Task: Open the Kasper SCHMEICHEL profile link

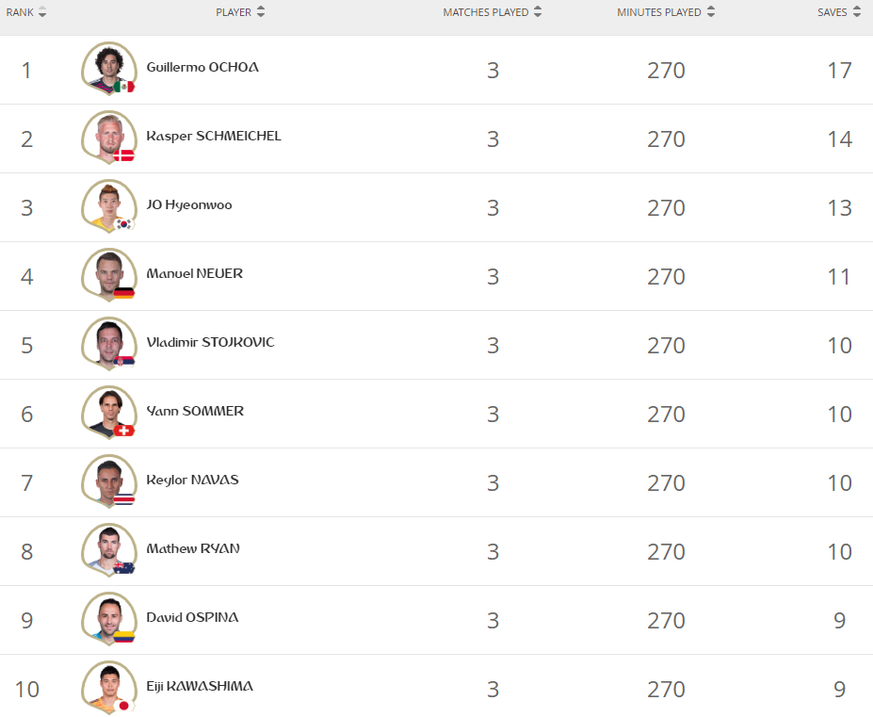Action: pyautogui.click(x=214, y=136)
